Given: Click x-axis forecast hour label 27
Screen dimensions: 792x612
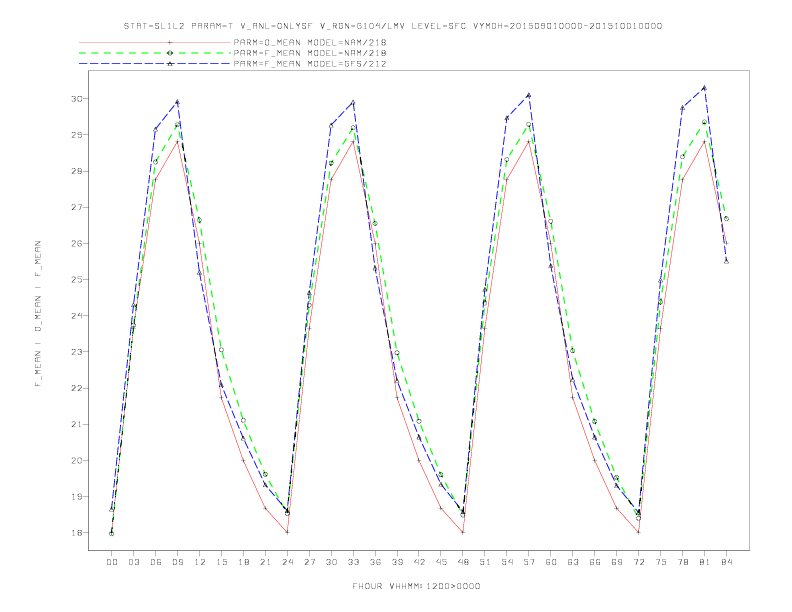Looking at the screenshot, I should pos(309,562).
